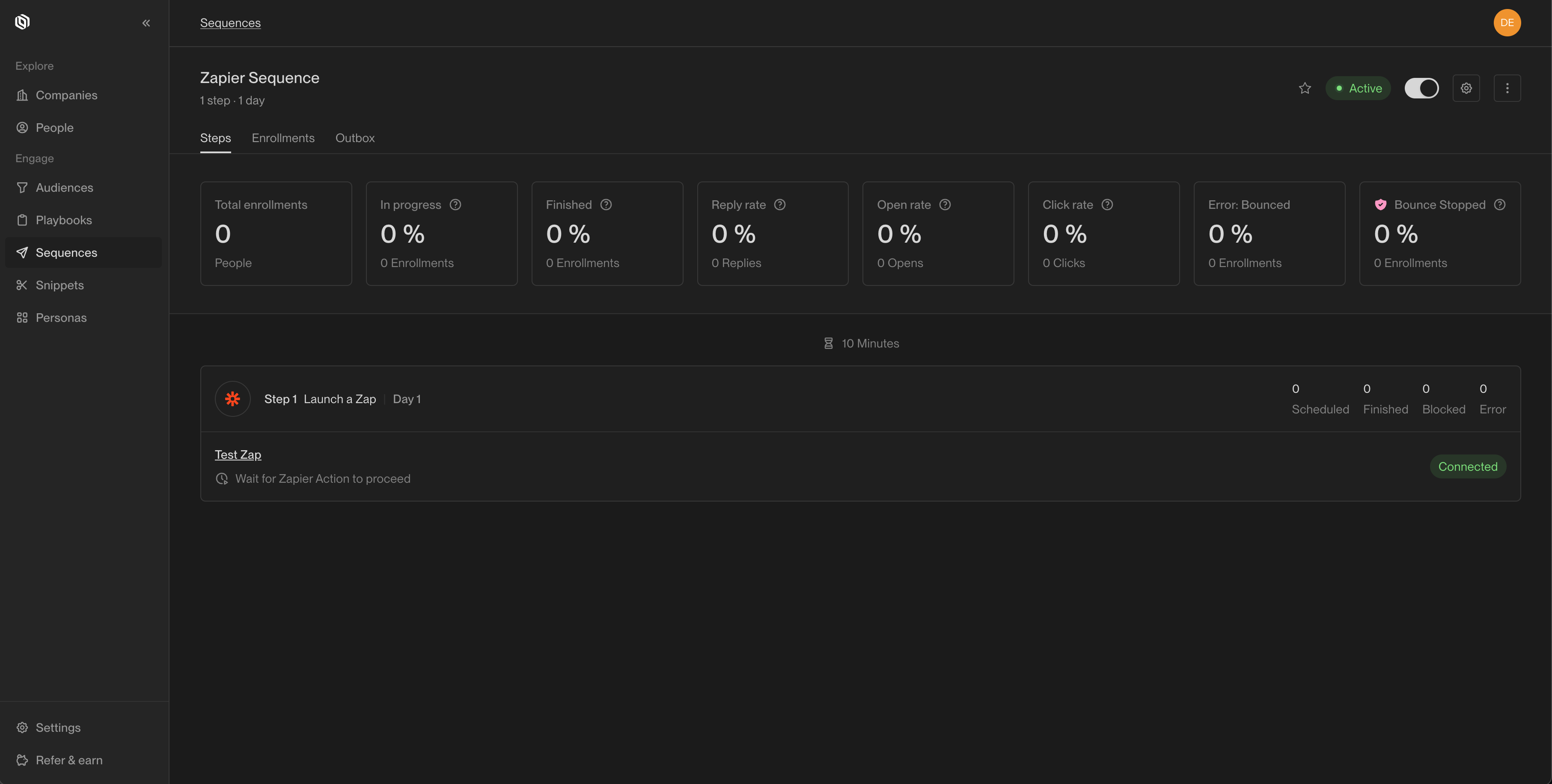Image resolution: width=1552 pixels, height=784 pixels.
Task: Open Companies from the sidebar
Action: (x=66, y=95)
